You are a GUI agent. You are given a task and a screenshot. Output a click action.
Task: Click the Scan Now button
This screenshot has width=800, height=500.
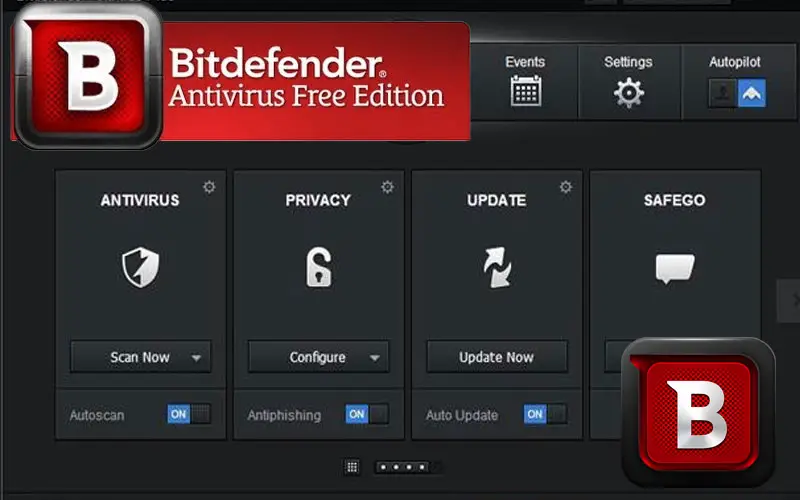click(140, 357)
